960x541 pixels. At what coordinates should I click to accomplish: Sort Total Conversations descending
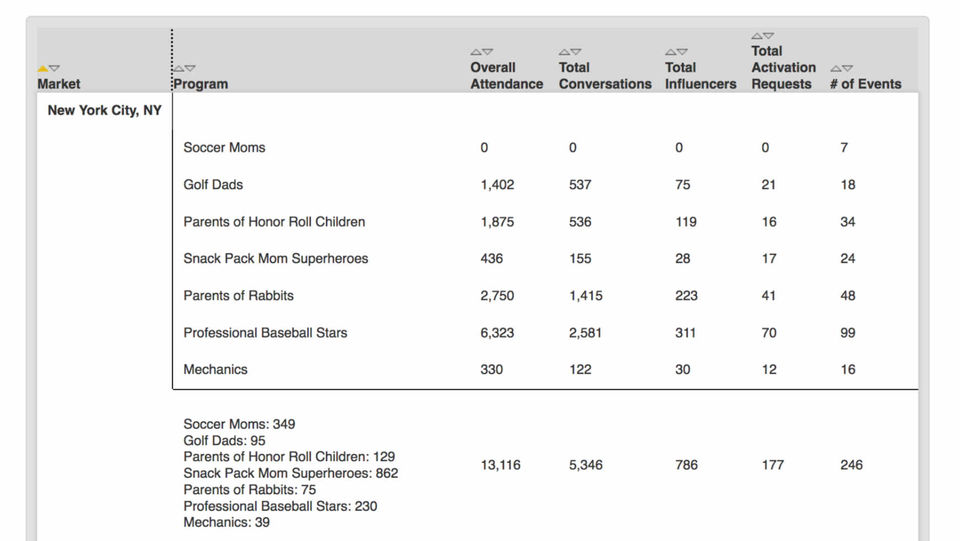click(x=576, y=52)
